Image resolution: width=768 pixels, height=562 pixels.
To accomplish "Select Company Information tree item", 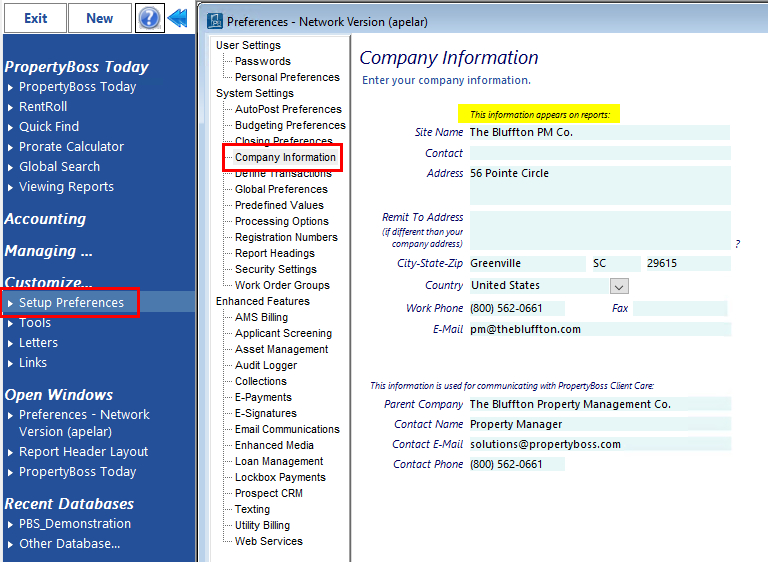I will coord(285,157).
